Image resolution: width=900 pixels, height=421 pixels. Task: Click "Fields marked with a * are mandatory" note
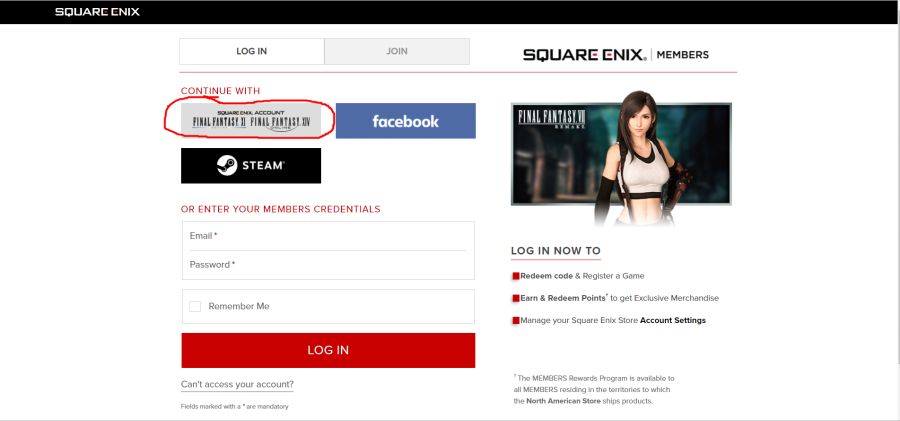coord(234,407)
